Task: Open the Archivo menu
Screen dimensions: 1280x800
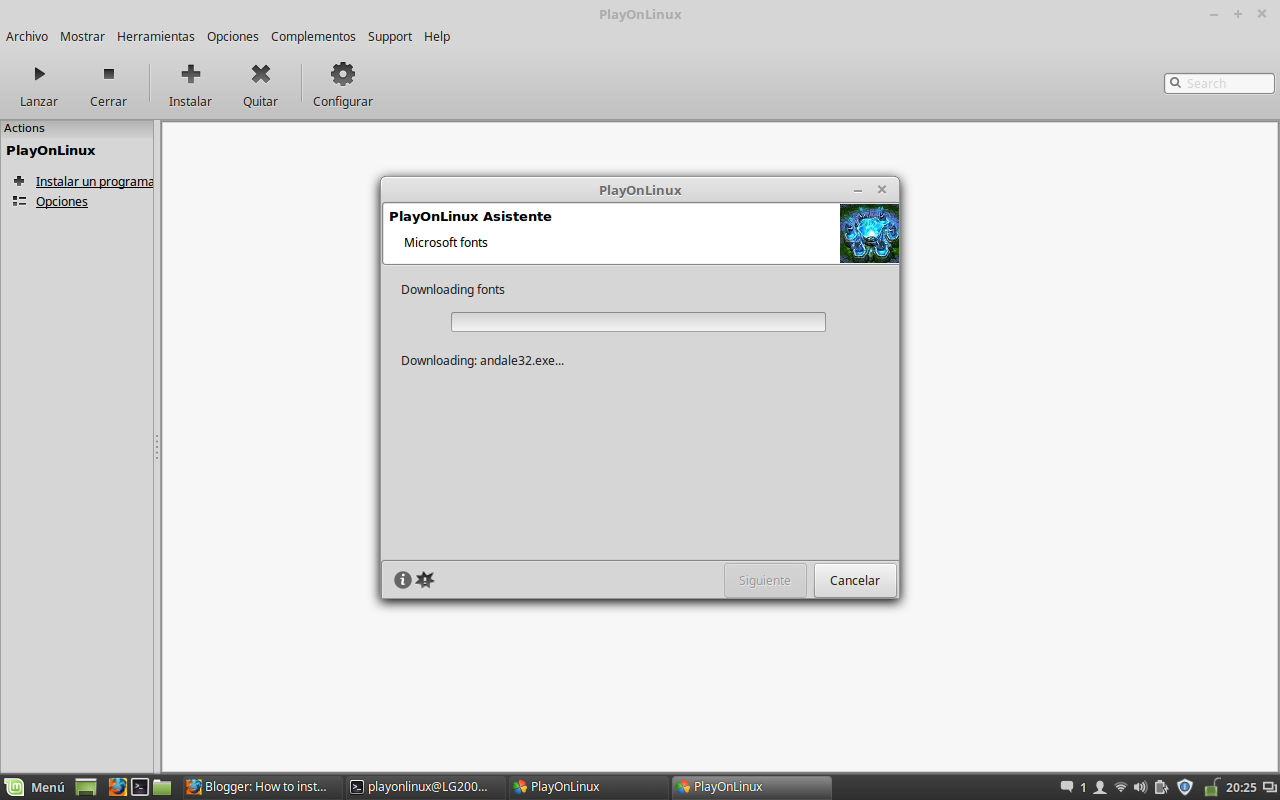Action: pyautogui.click(x=27, y=36)
